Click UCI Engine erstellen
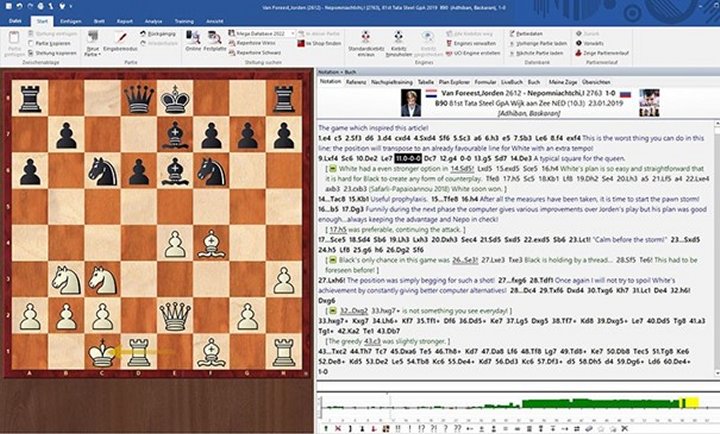The width and height of the screenshot is (720, 434). 473,53
